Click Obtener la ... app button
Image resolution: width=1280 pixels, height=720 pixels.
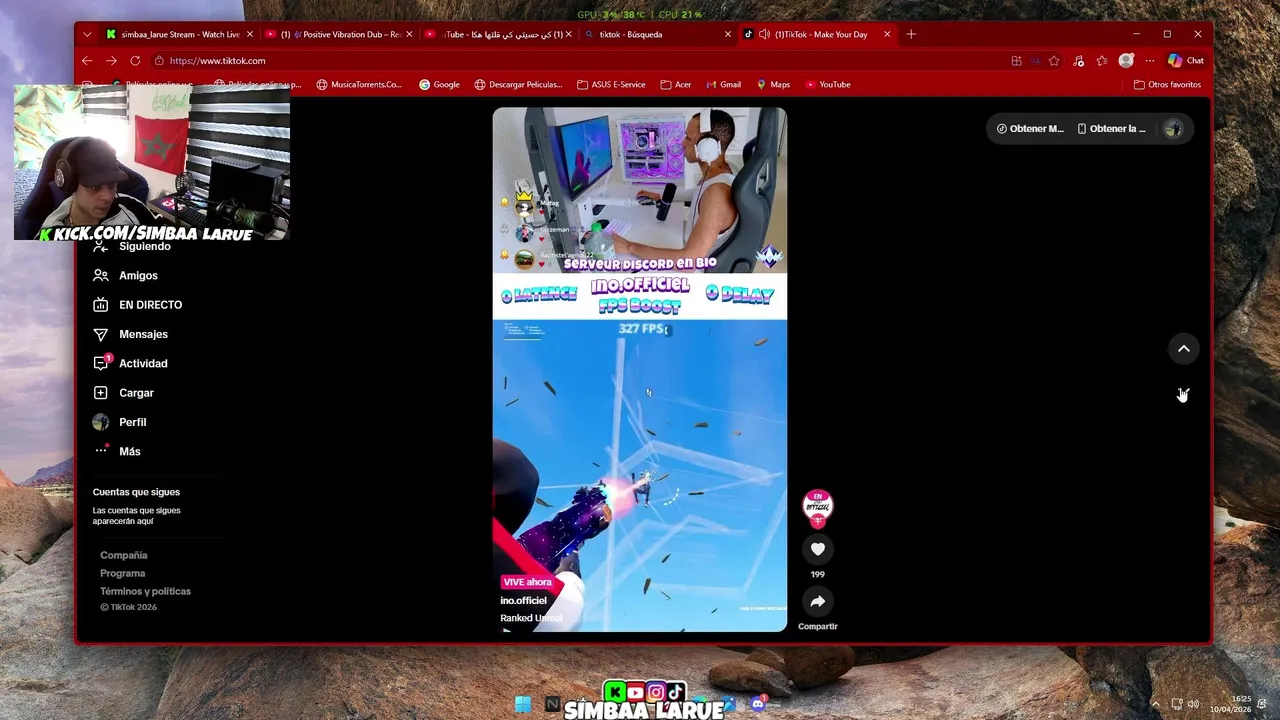tap(1111, 129)
